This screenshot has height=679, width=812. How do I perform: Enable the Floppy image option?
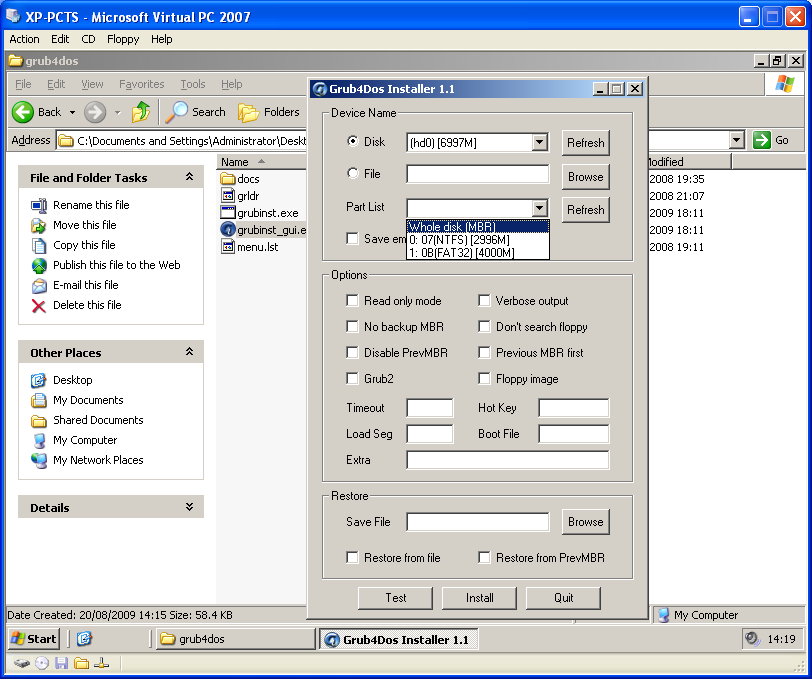(484, 379)
